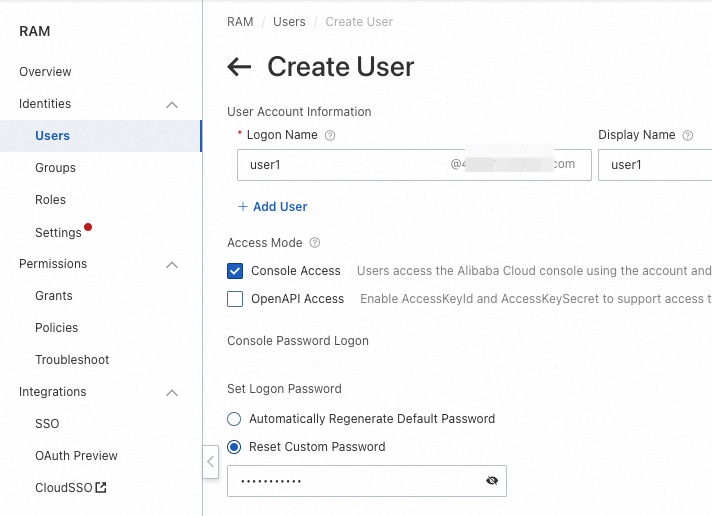This screenshot has width=712, height=516.
Task: Click the Logon Name input field
Action: click(340, 165)
